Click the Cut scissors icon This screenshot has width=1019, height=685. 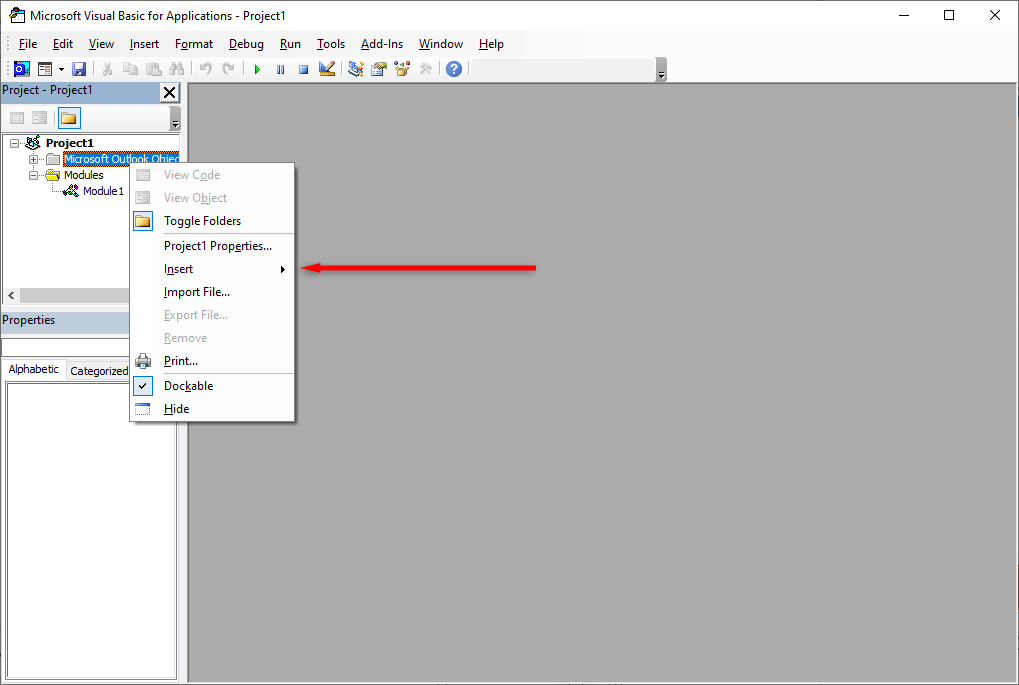(x=108, y=69)
